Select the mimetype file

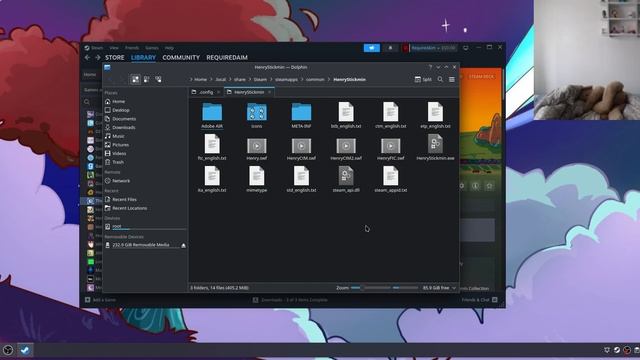click(x=257, y=180)
